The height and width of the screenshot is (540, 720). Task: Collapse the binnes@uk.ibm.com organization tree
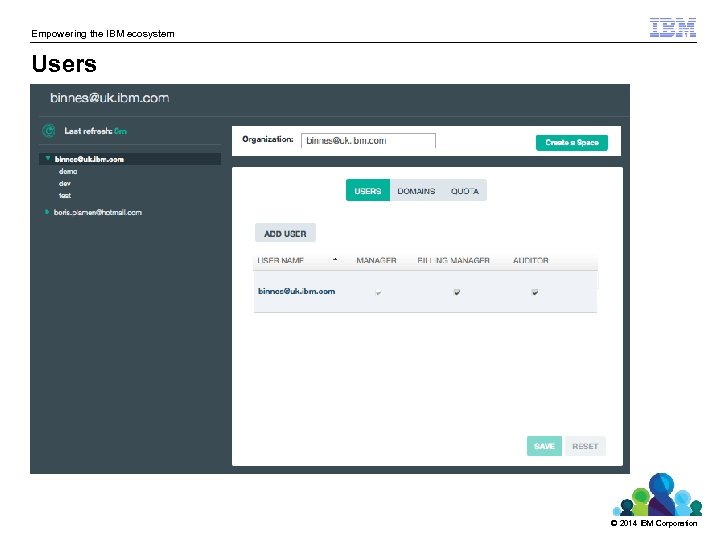(47, 158)
